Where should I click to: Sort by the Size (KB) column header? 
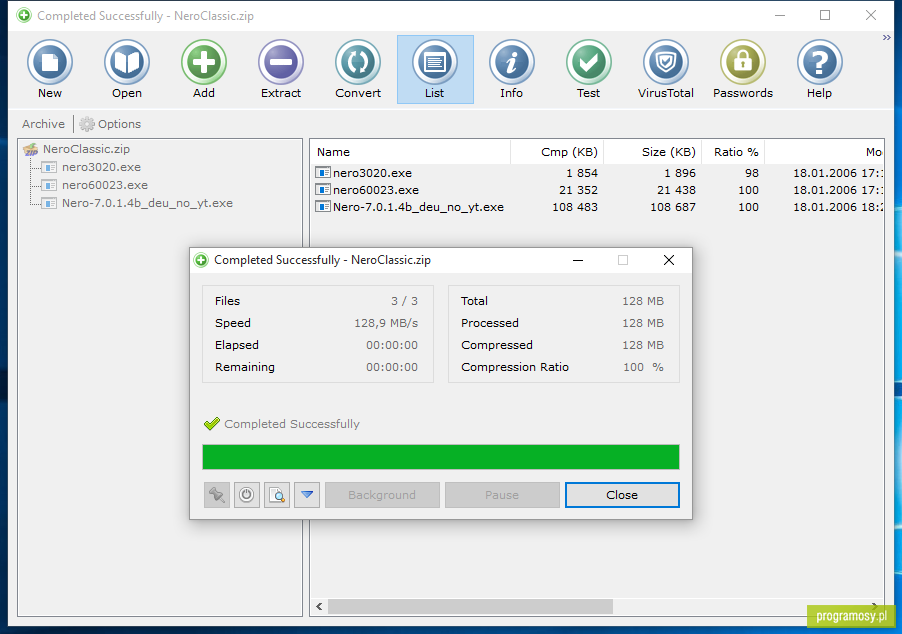pos(652,152)
